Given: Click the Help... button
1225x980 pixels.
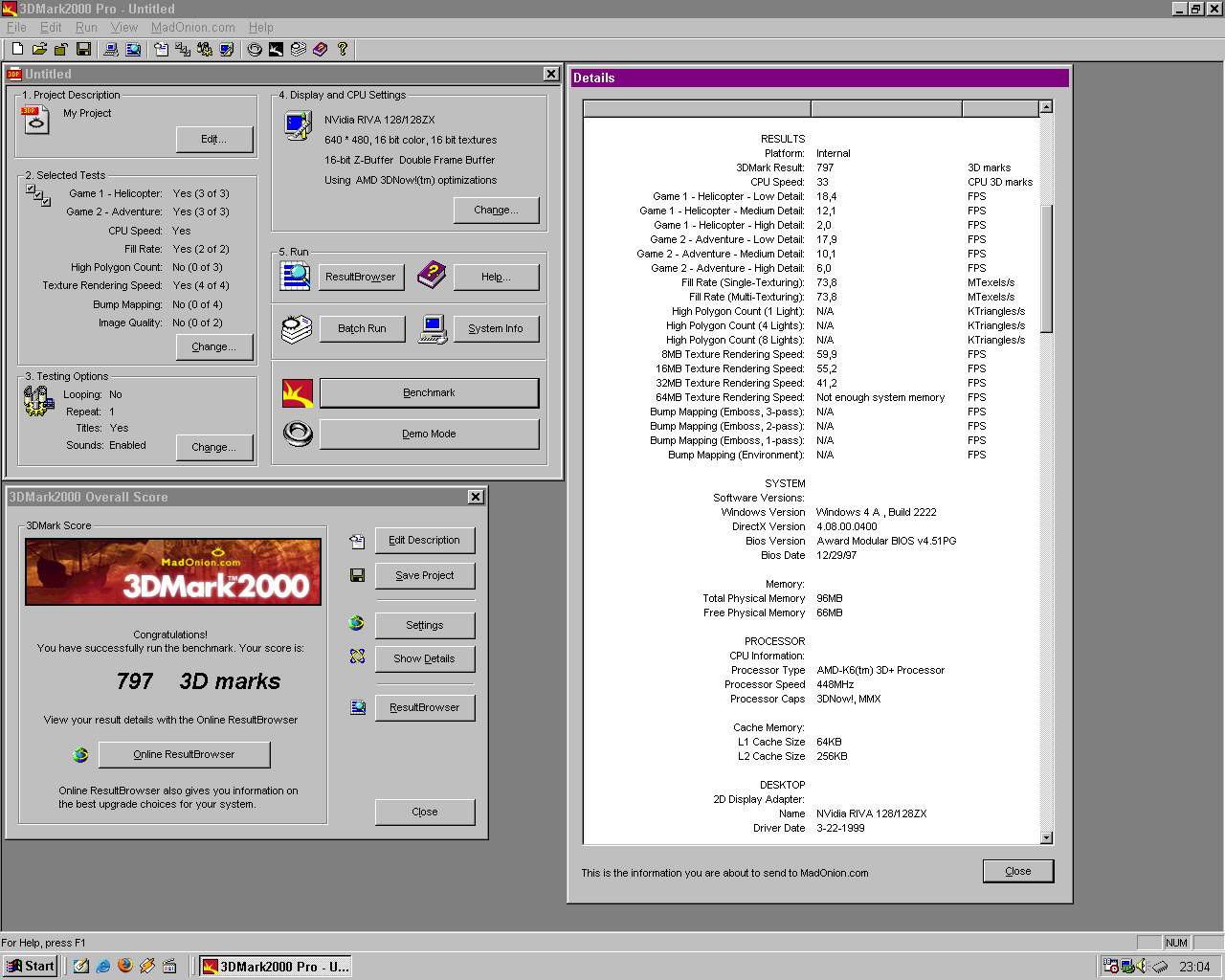Looking at the screenshot, I should 496,277.
